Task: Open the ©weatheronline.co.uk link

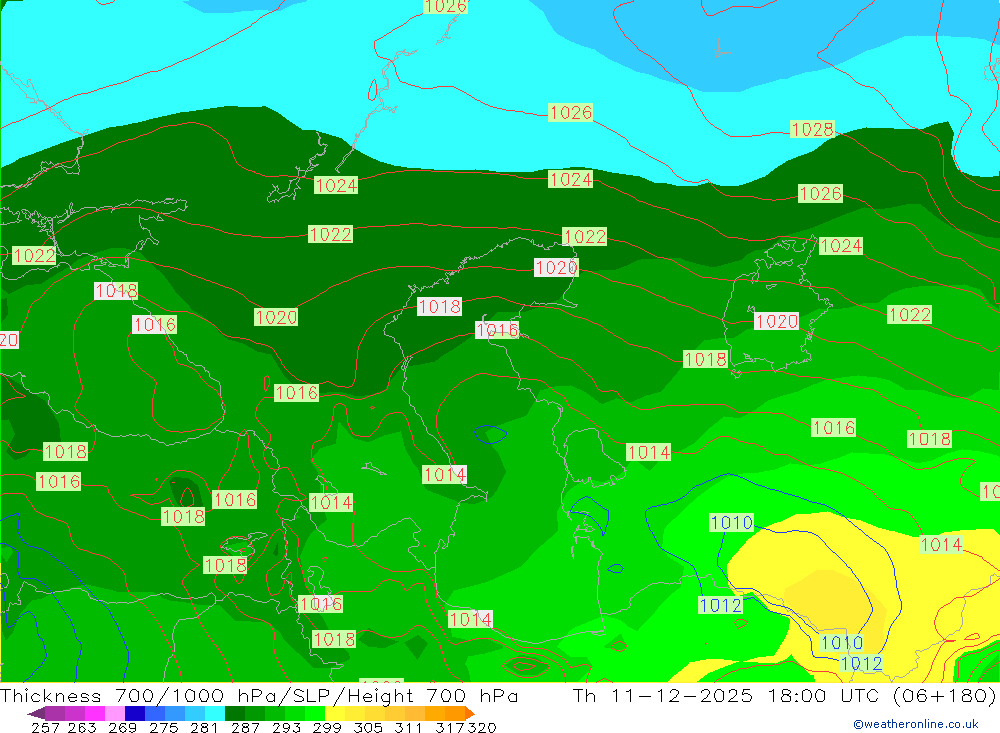Action: click(x=915, y=724)
